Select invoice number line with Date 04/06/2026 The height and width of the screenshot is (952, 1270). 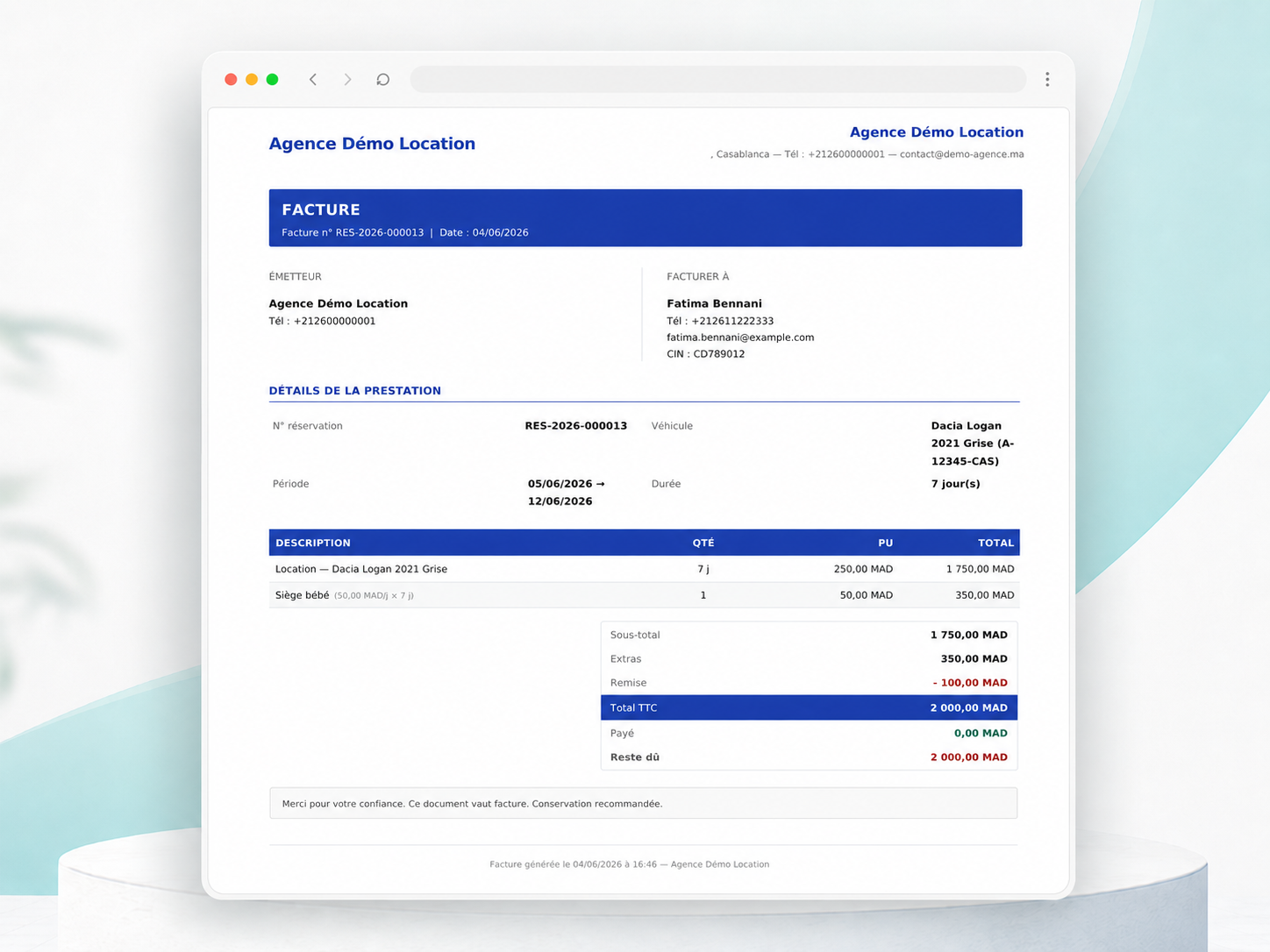[x=405, y=233]
